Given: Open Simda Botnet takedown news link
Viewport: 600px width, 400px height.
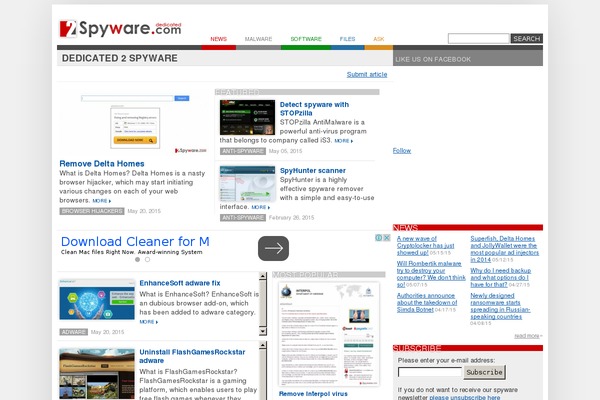Looking at the screenshot, I should coord(427,302).
